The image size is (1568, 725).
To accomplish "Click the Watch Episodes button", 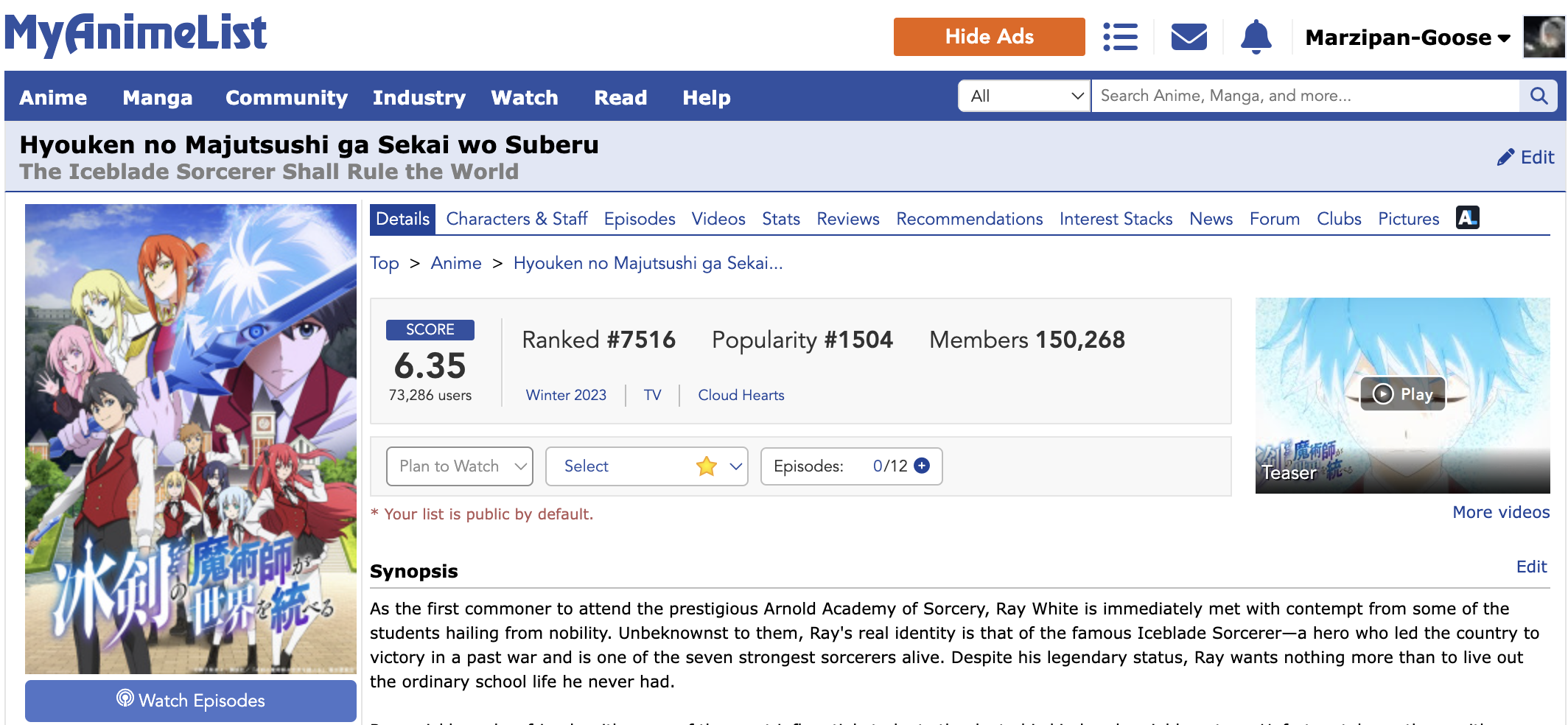I will coord(191,701).
